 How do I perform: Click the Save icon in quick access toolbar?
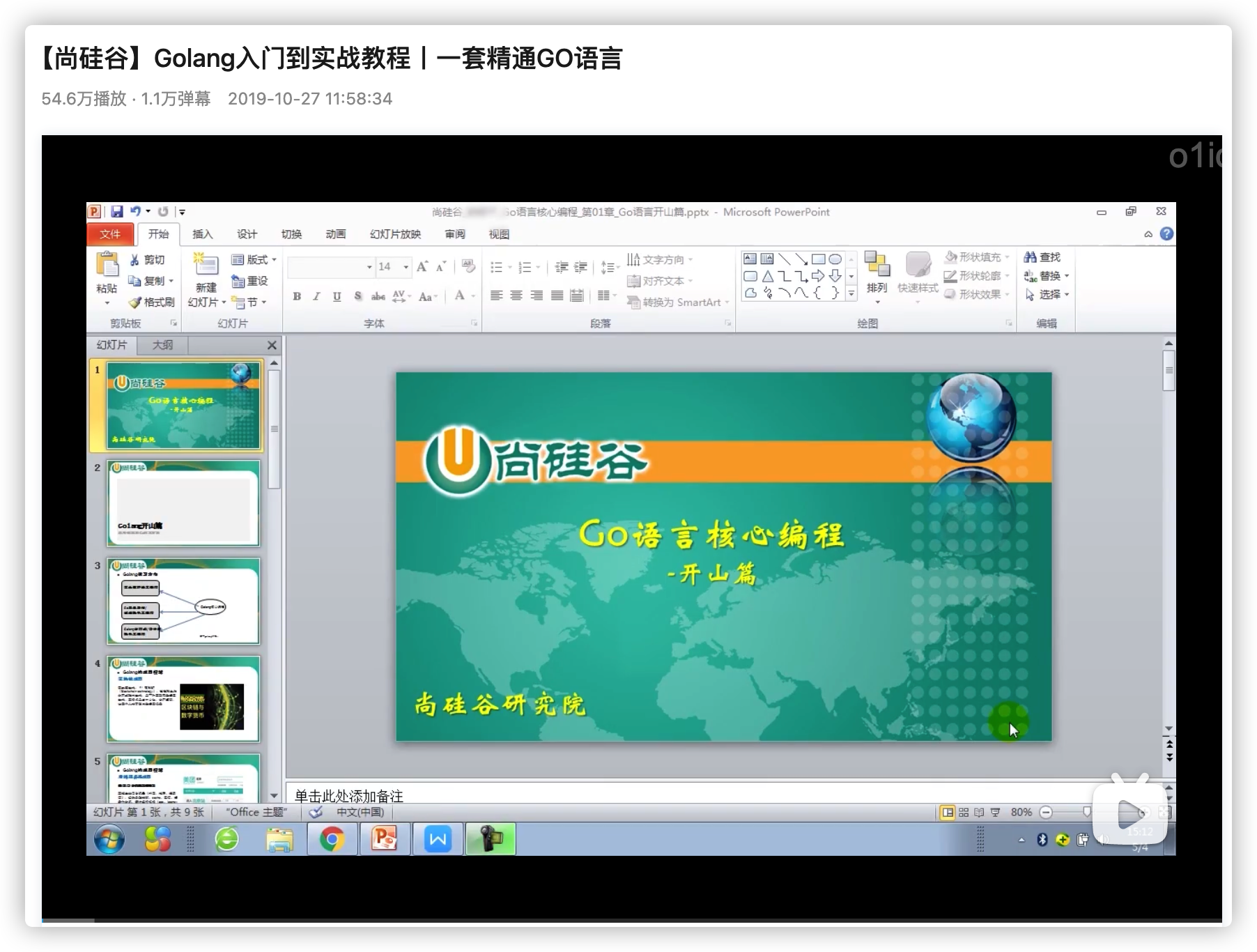pos(117,212)
